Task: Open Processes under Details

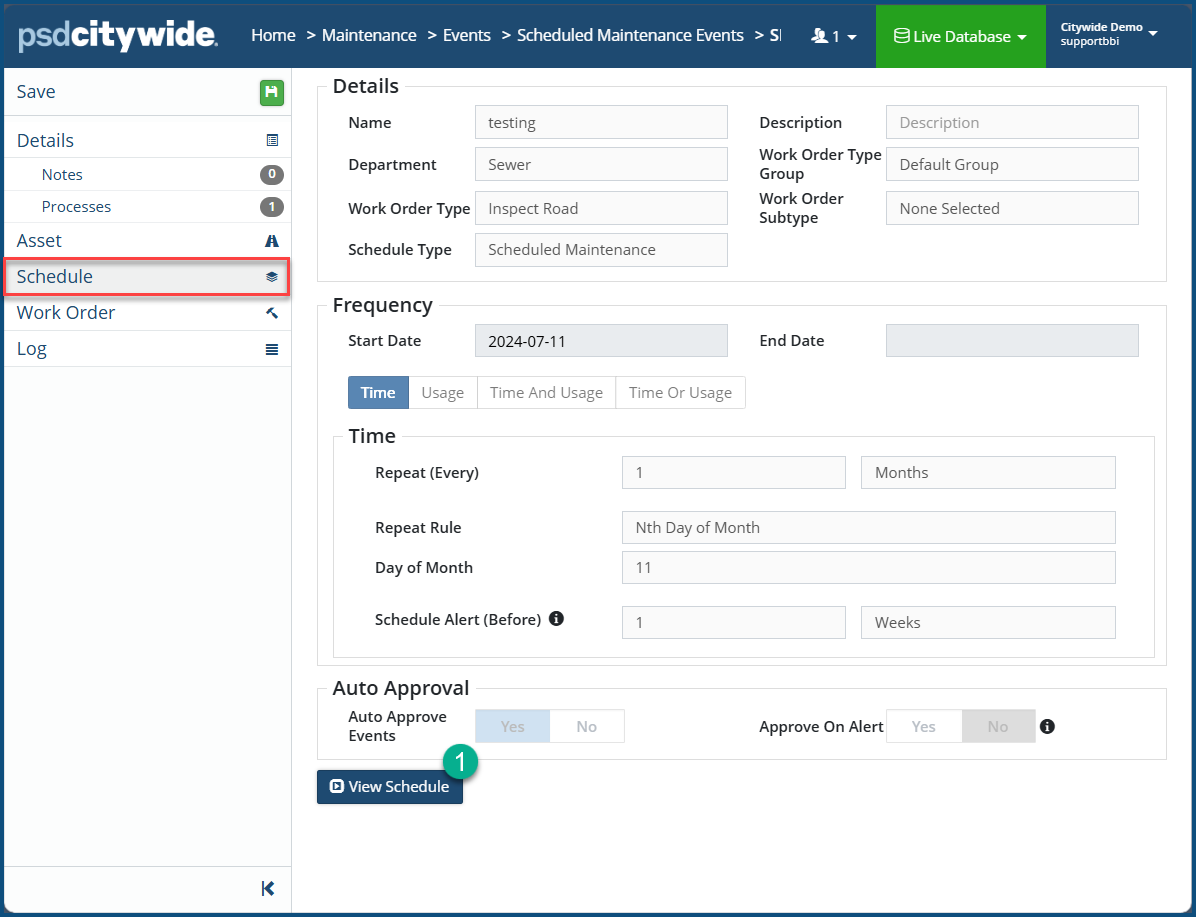Action: pyautogui.click(x=147, y=207)
